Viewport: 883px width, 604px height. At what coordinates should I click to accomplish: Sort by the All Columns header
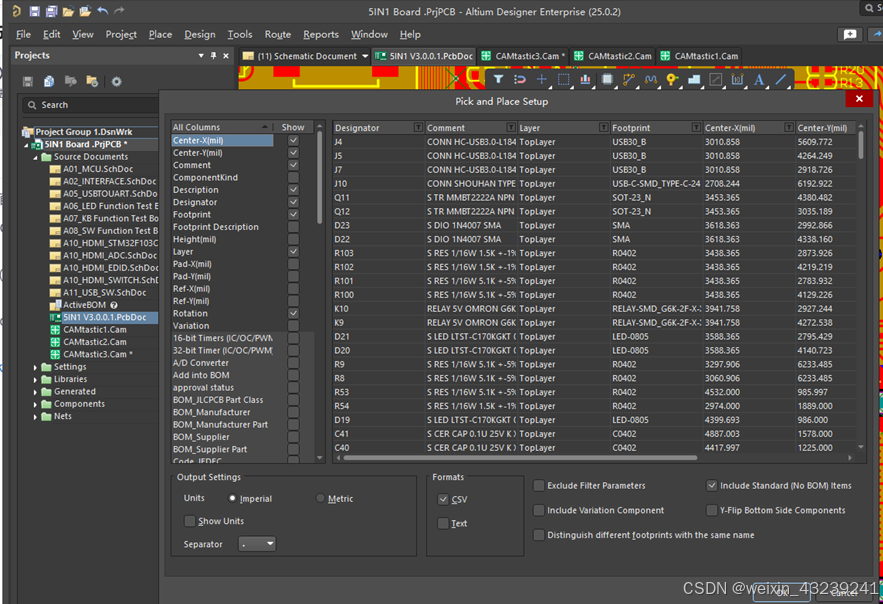pyautogui.click(x=222, y=127)
